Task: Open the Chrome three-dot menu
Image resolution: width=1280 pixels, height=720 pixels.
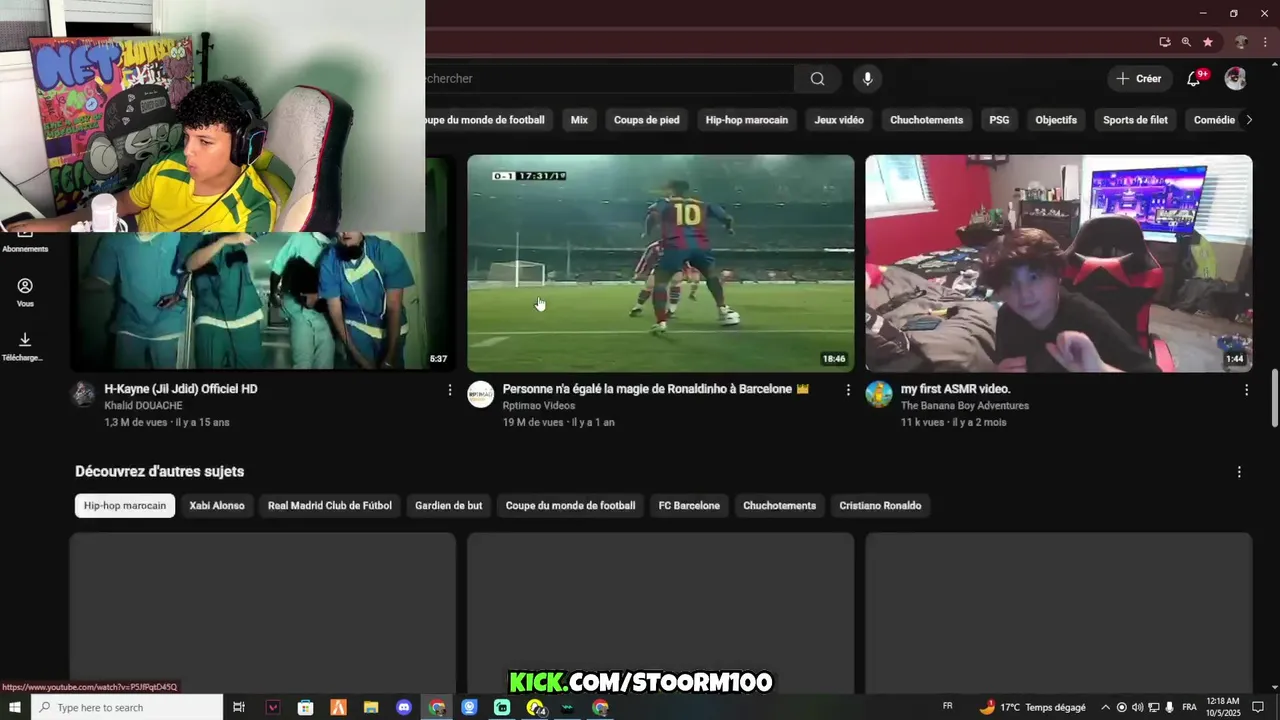Action: pyautogui.click(x=1265, y=42)
